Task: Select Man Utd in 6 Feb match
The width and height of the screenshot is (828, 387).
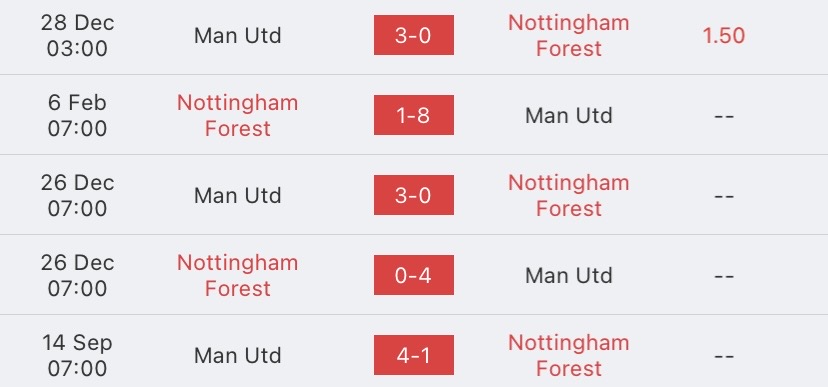Action: (569, 116)
